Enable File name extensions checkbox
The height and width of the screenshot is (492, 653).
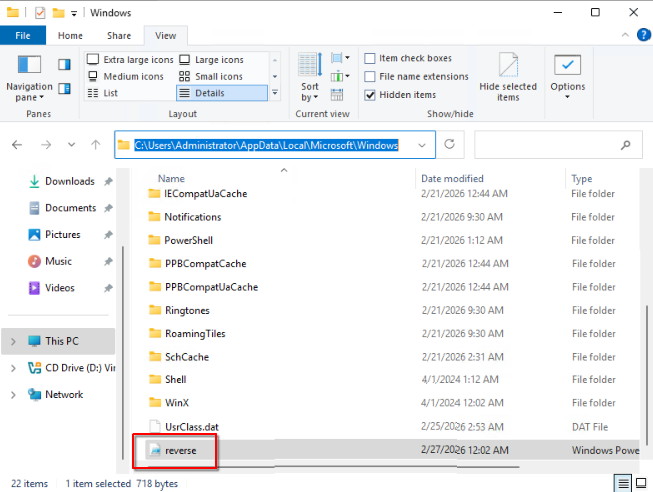(370, 77)
